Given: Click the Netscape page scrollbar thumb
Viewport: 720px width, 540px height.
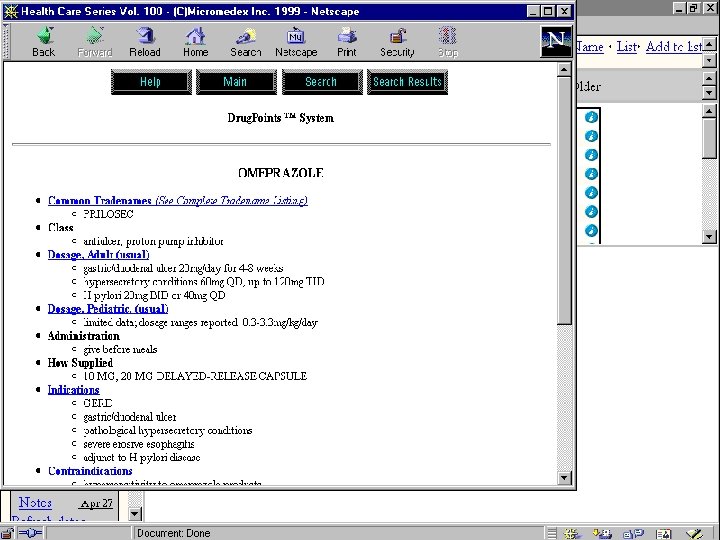Looking at the screenshot, I should (564, 200).
